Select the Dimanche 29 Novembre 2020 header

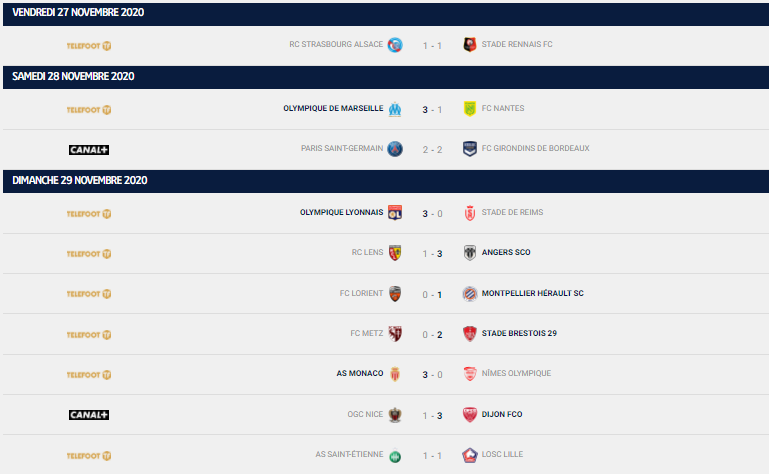coord(386,181)
